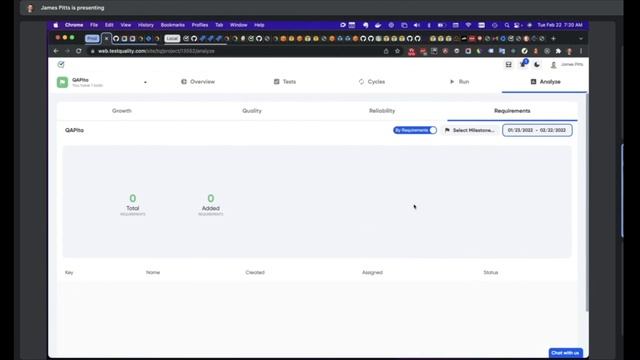Close the active browser tab

[x=106, y=38]
